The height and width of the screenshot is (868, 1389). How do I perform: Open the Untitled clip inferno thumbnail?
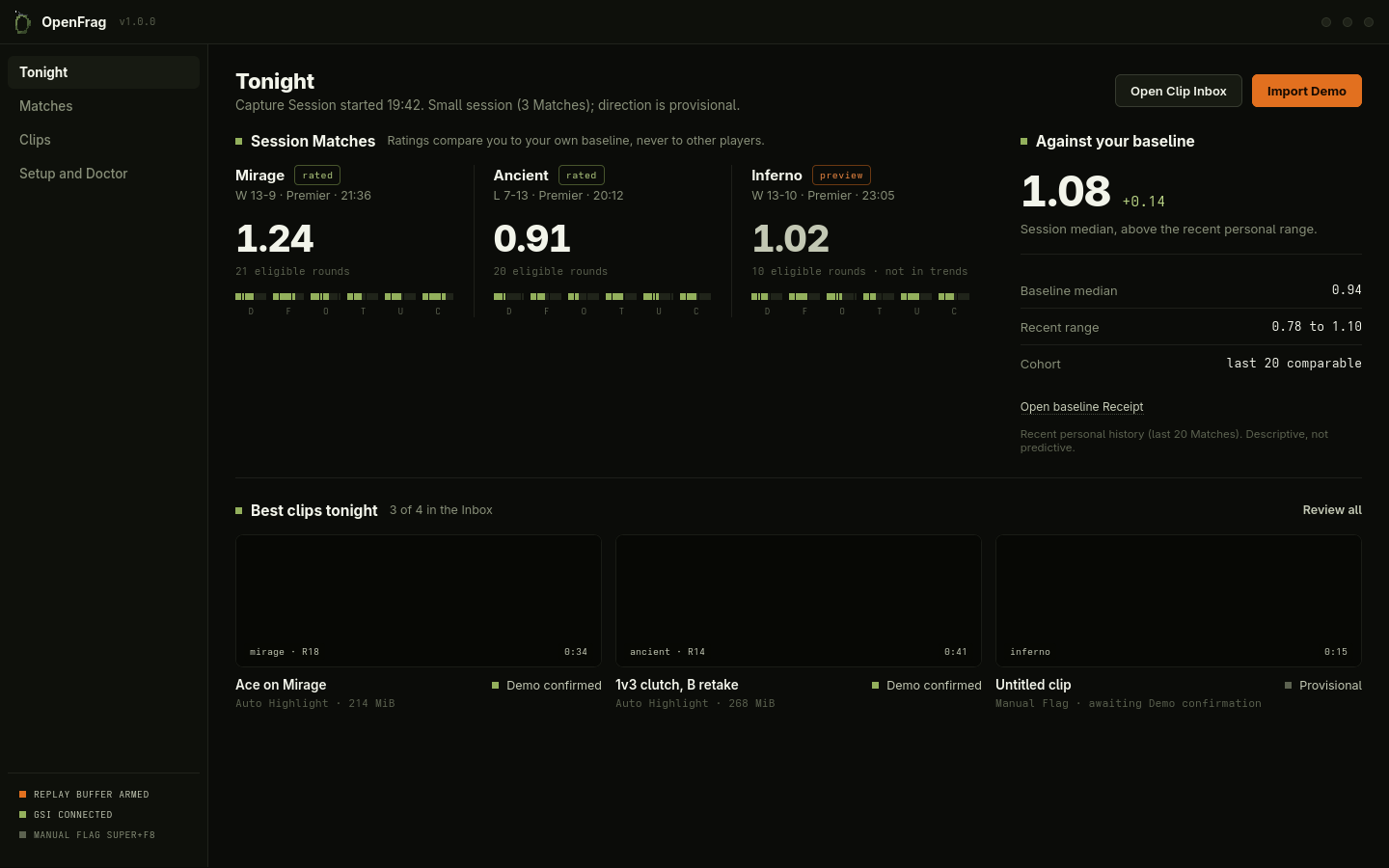click(1179, 601)
